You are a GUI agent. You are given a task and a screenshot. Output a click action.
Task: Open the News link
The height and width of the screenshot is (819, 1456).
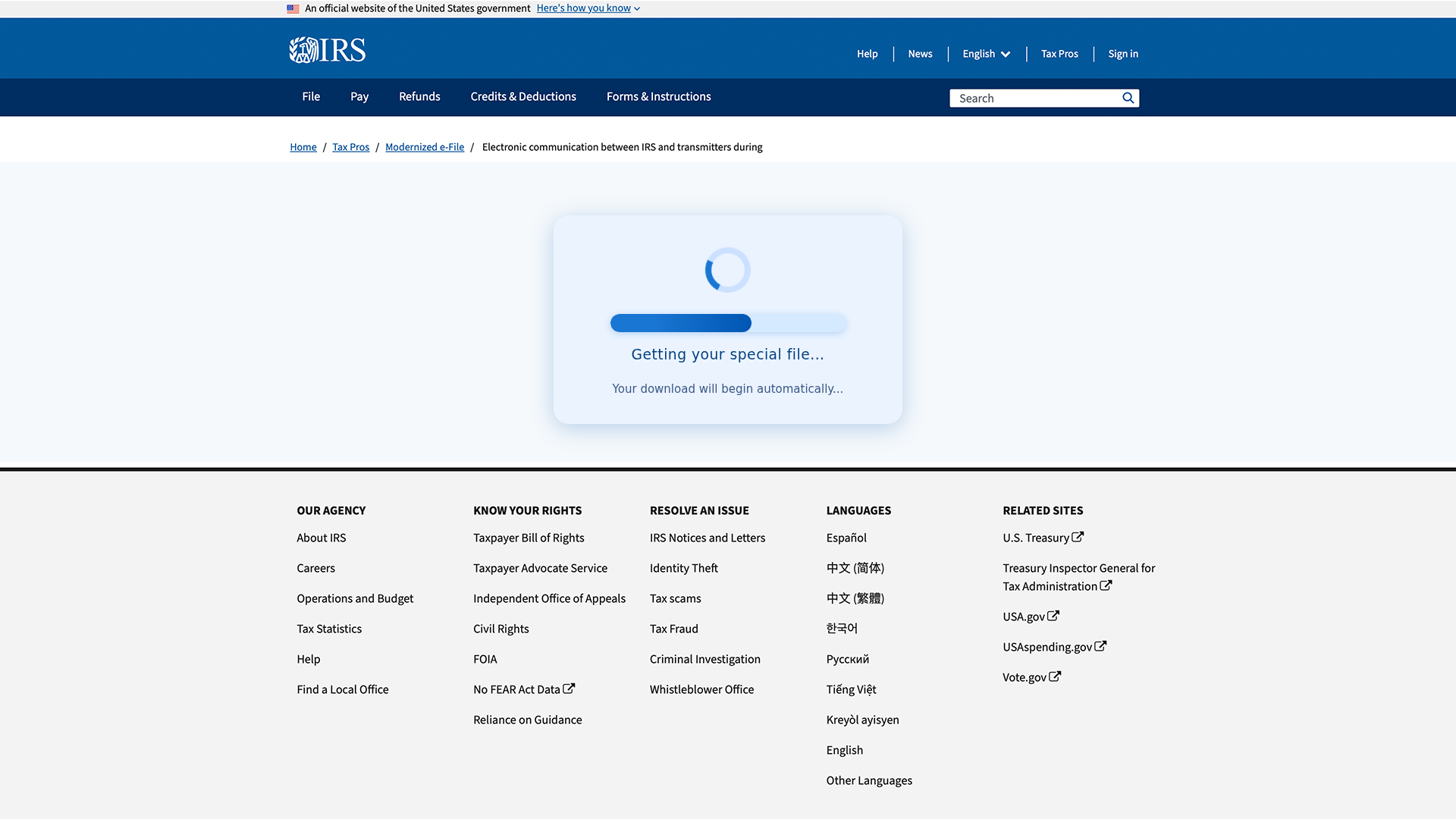pyautogui.click(x=920, y=54)
